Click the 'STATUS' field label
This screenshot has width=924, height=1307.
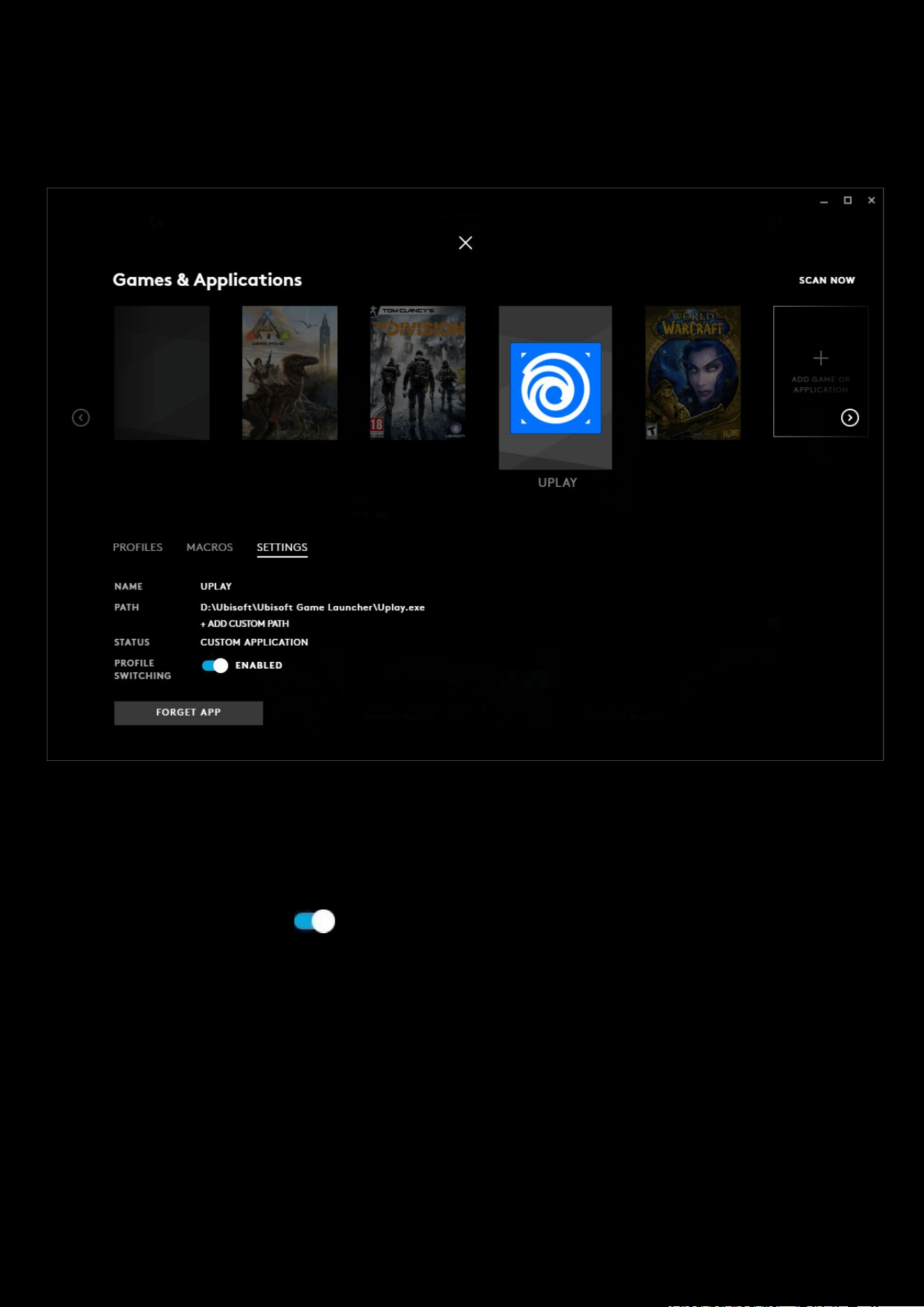coord(132,642)
